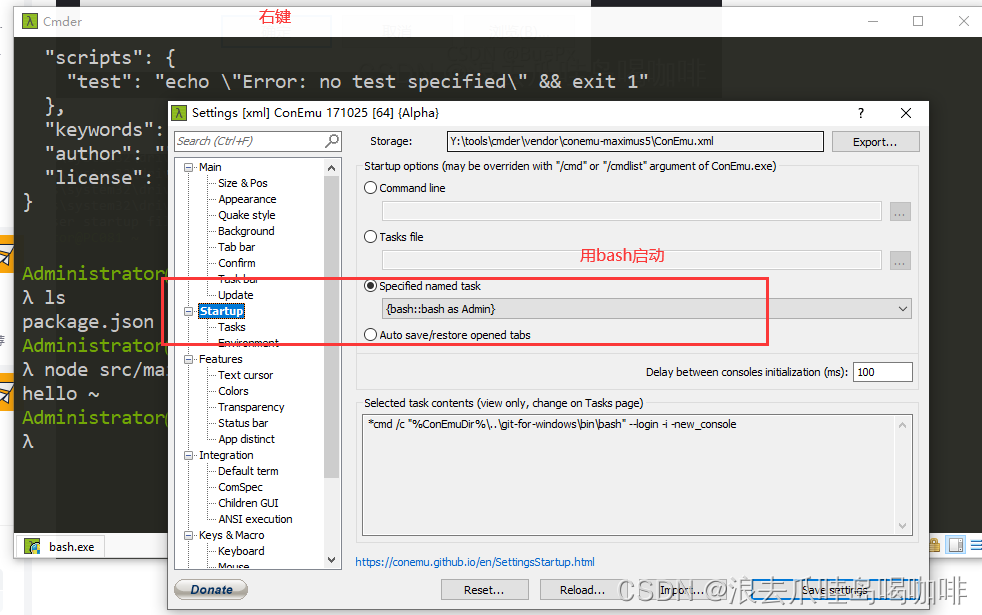Open Tasks settings page under Startup
The image size is (982, 615).
tap(232, 328)
